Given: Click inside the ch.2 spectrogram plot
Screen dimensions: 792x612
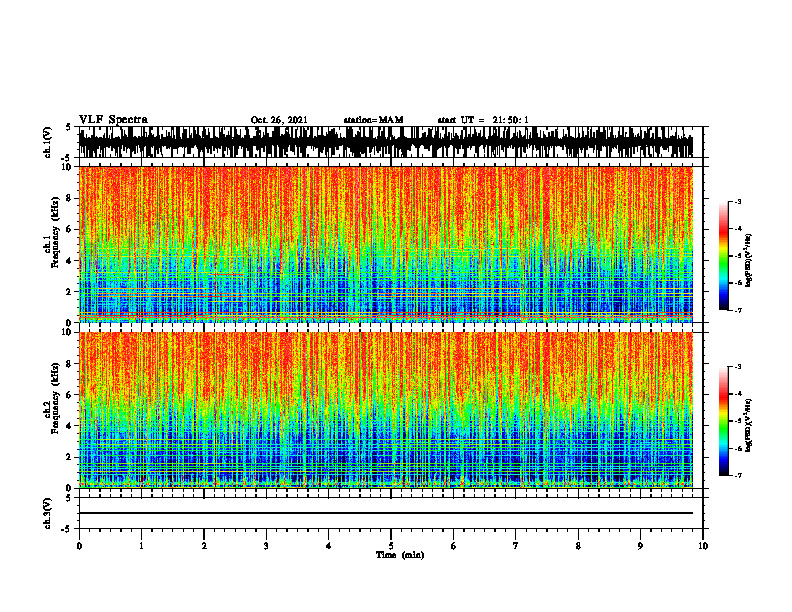Looking at the screenshot, I should [386, 410].
